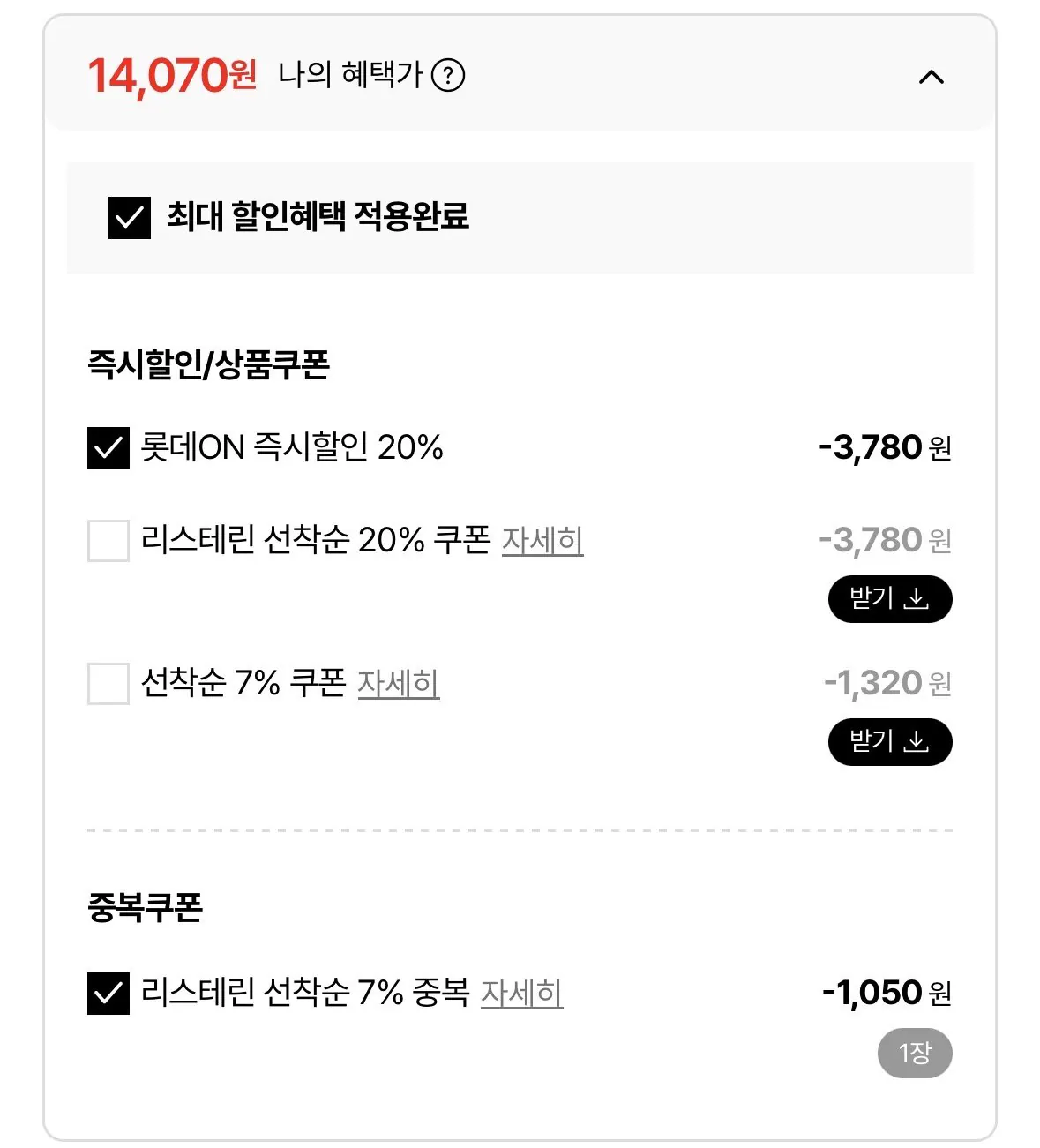Click the question mark help icon beside 나의 혜택가
Viewport: 1040px width, 1148px height.
[x=448, y=76]
